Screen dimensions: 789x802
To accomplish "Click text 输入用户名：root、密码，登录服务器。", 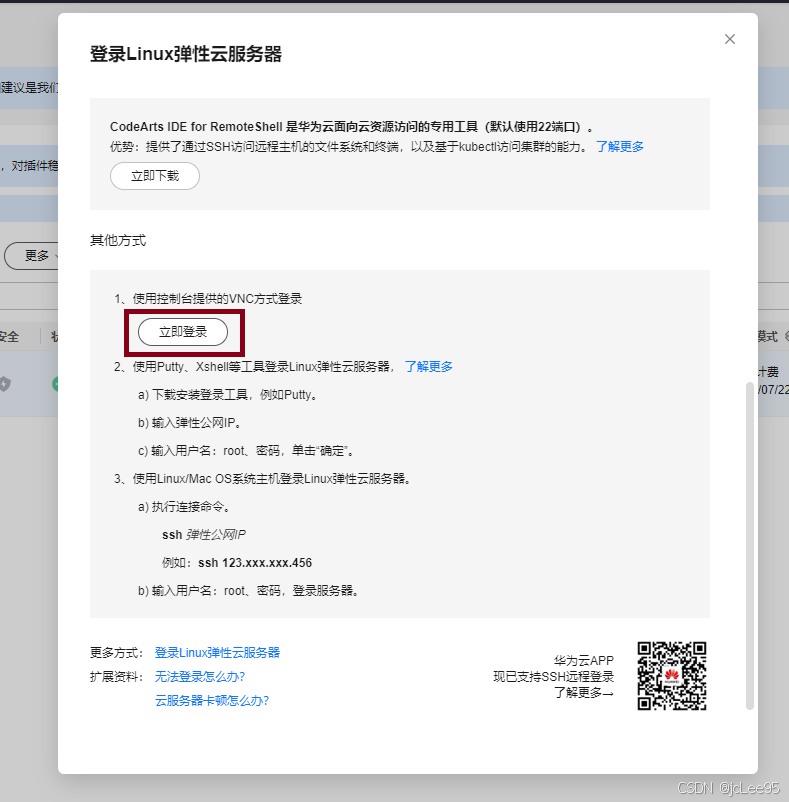I will click(257, 591).
